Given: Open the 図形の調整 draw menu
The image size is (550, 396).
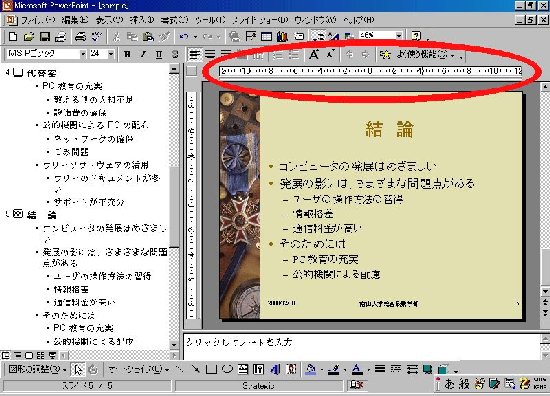Looking at the screenshot, I should 37,369.
